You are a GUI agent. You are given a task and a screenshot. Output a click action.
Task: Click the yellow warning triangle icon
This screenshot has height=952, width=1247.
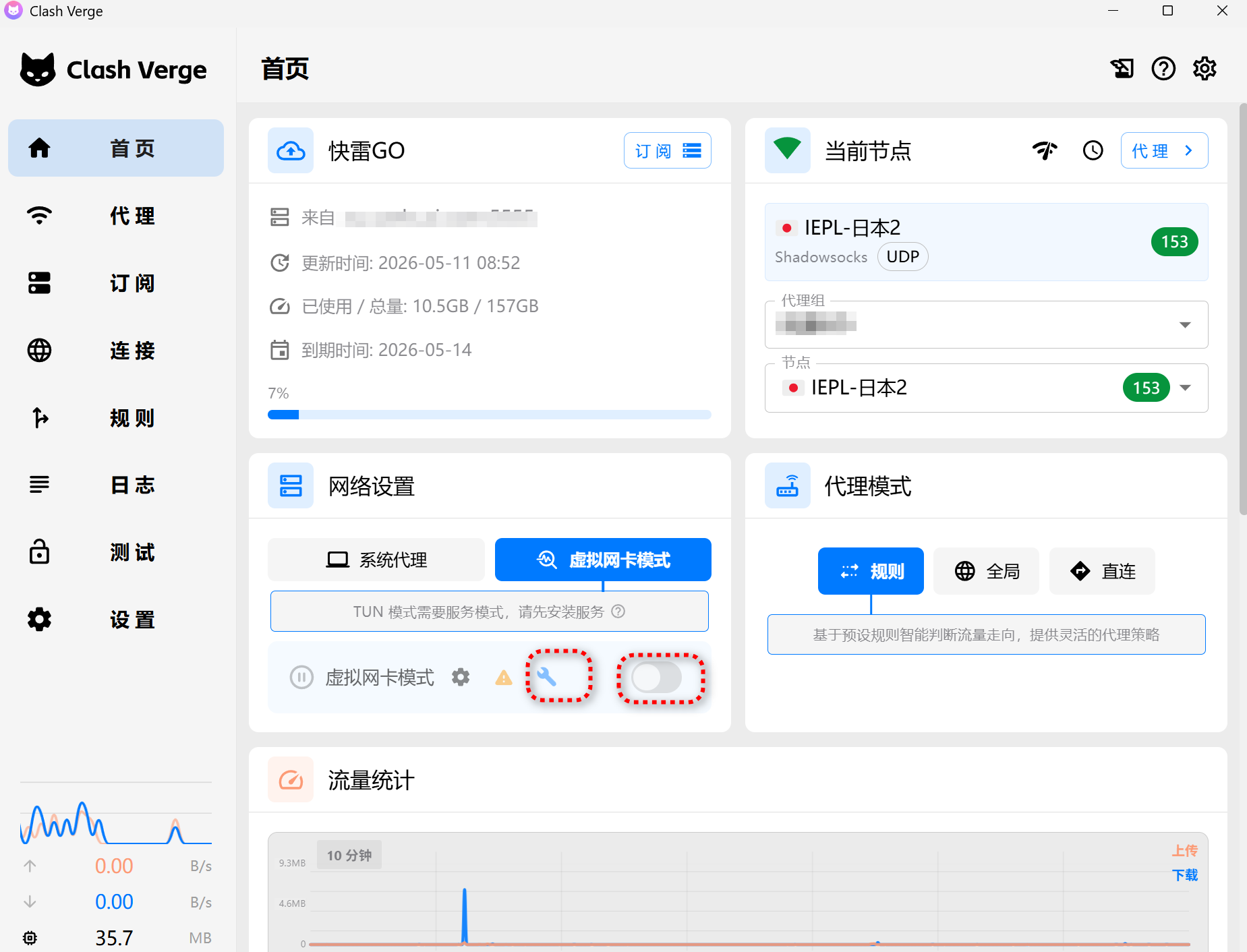(503, 678)
